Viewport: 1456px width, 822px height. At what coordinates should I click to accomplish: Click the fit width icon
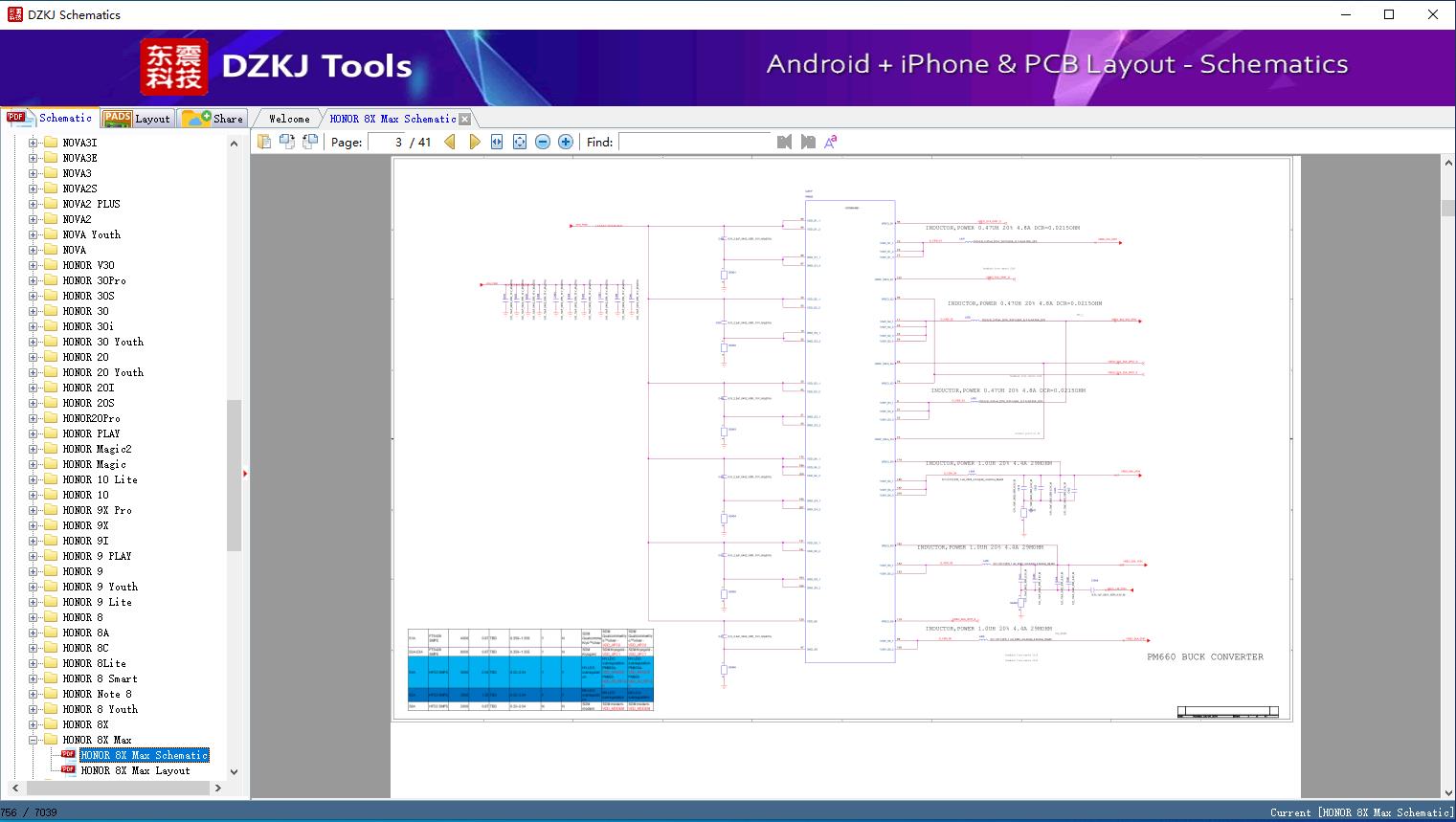point(497,142)
